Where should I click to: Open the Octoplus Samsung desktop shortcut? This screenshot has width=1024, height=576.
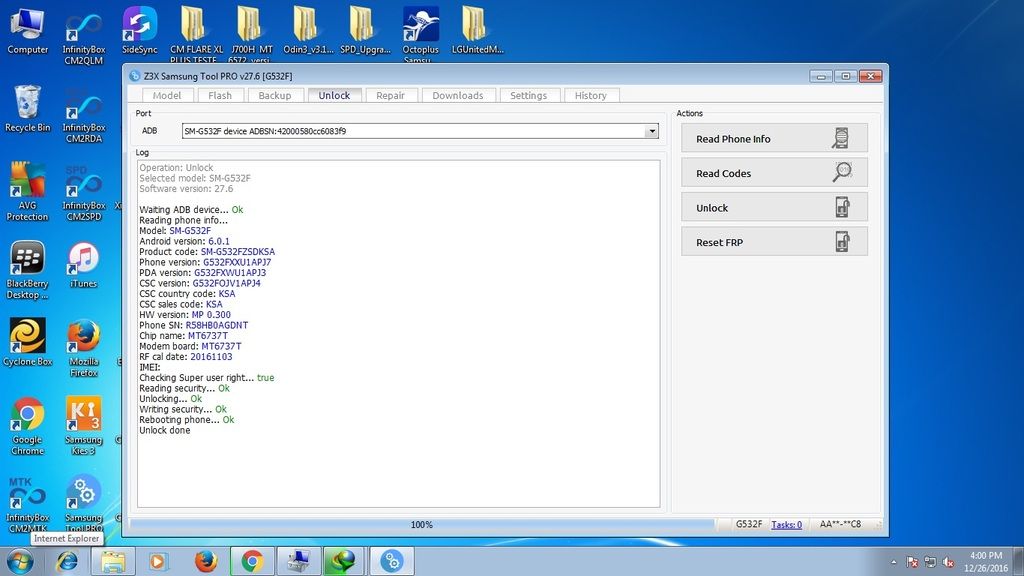coord(420,28)
